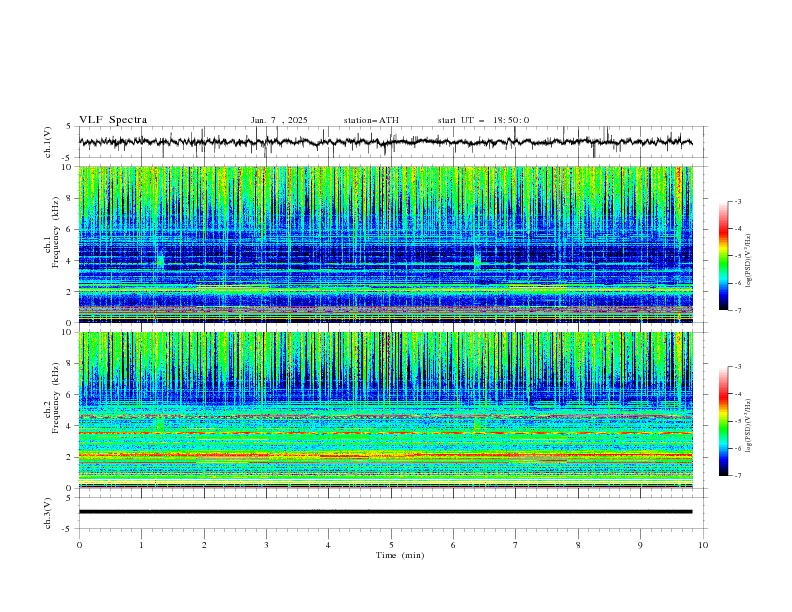Click the "station=ATH" header label
The width and height of the screenshot is (792, 612).
(x=371, y=120)
